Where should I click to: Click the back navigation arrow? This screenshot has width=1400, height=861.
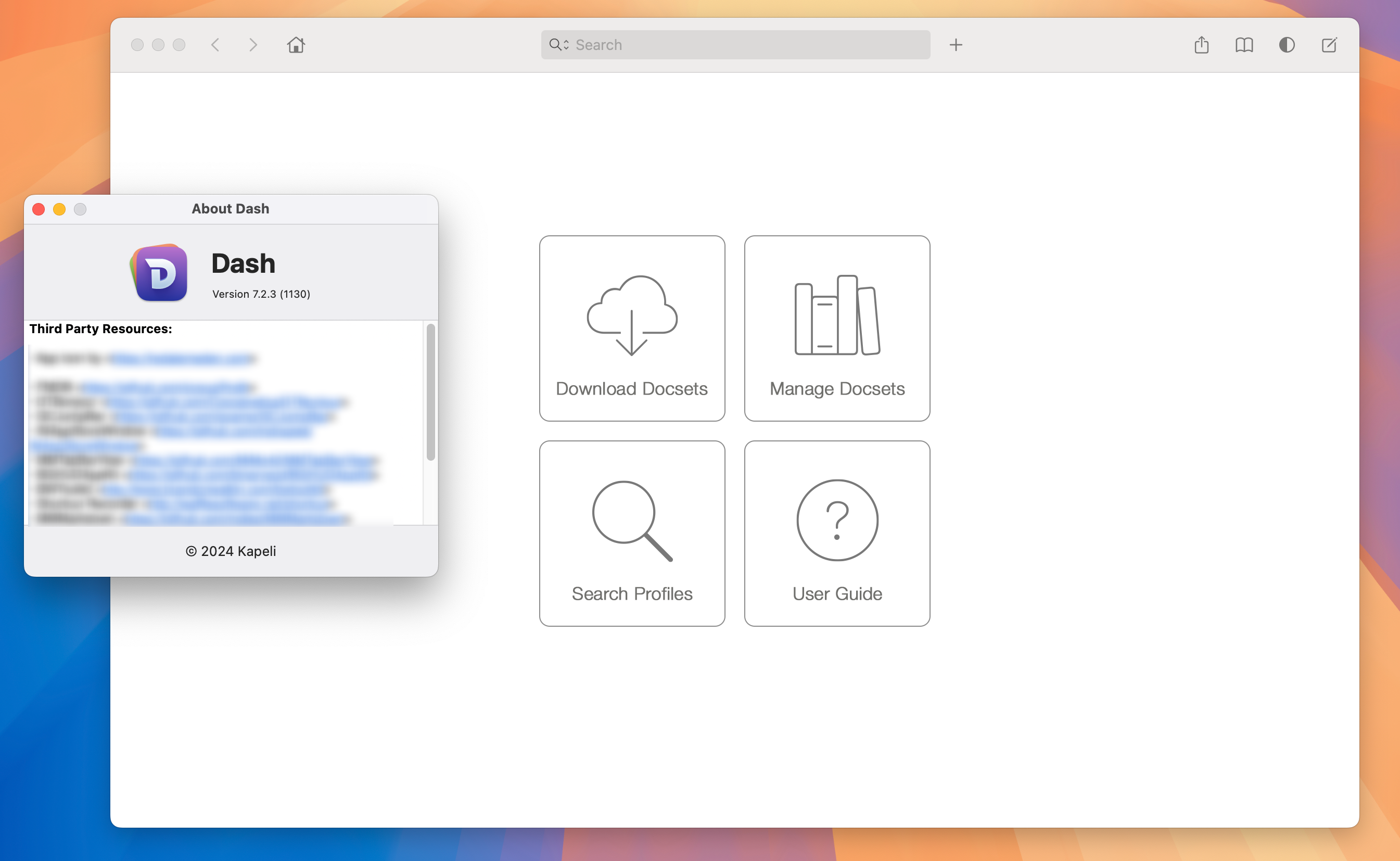pos(215,45)
